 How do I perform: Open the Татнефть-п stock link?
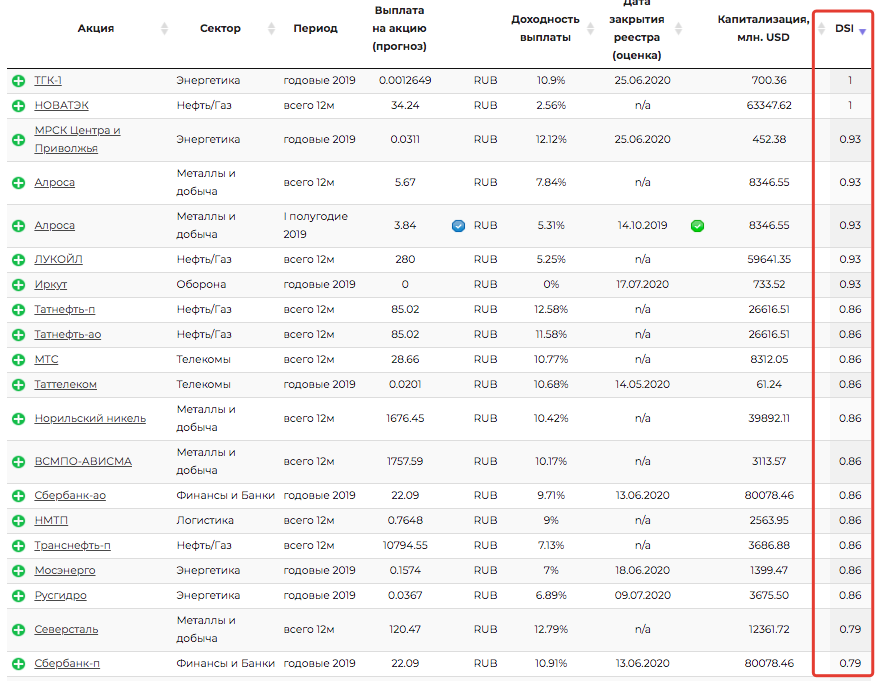(x=65, y=309)
